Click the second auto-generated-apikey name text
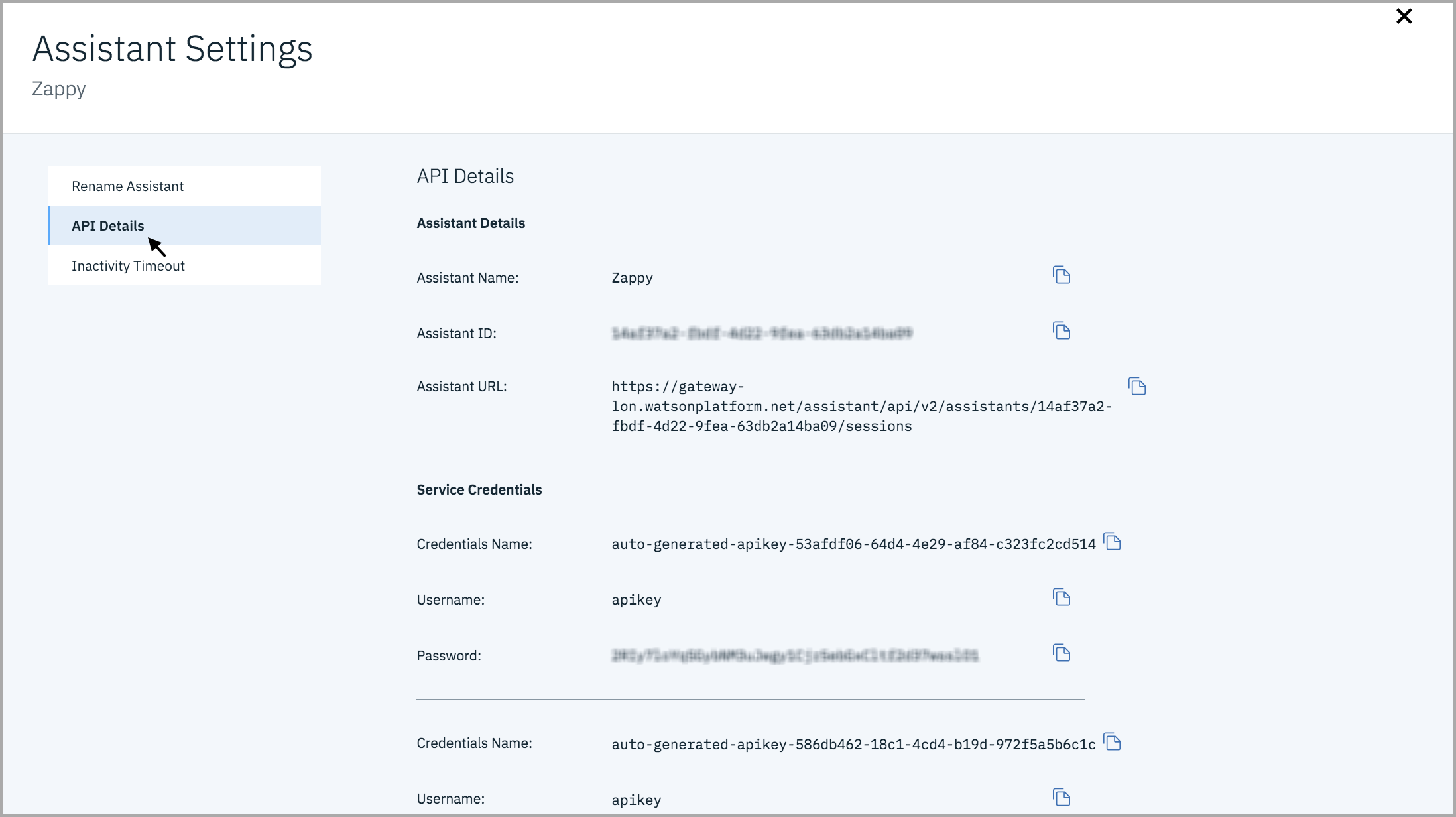Viewport: 1456px width, 817px height. point(853,745)
